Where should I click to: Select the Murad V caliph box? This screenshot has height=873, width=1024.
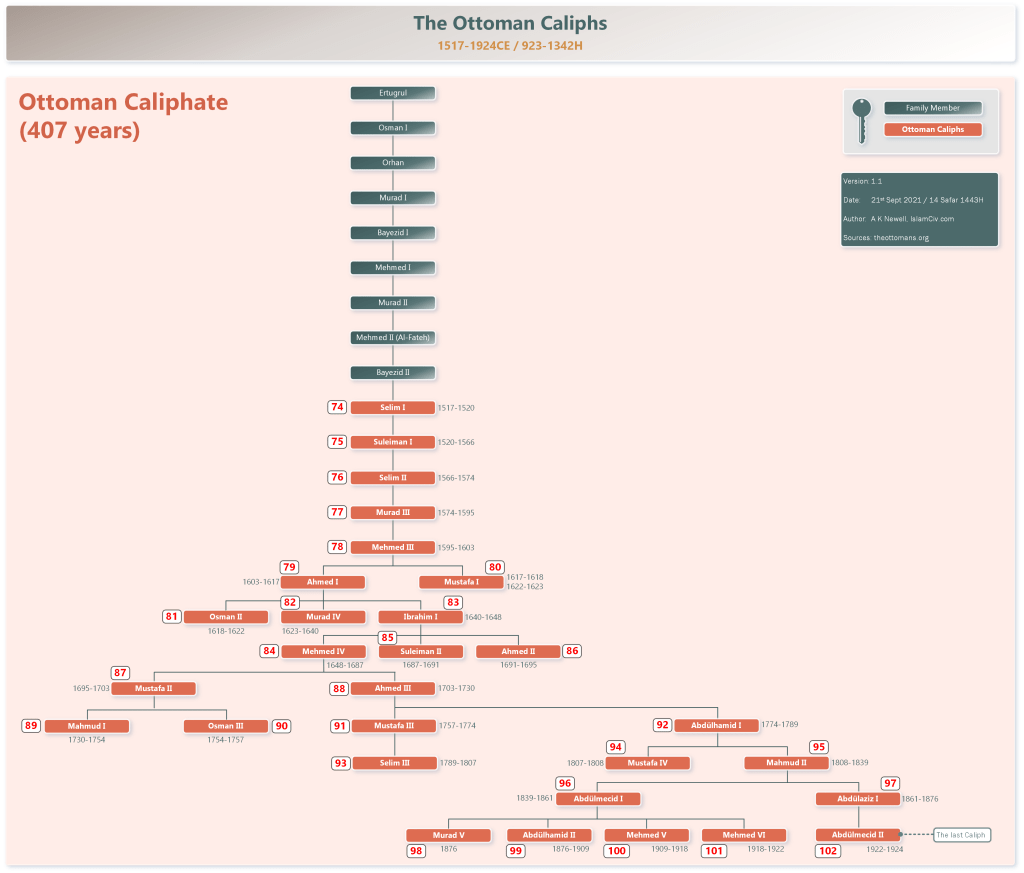pyautogui.click(x=448, y=835)
